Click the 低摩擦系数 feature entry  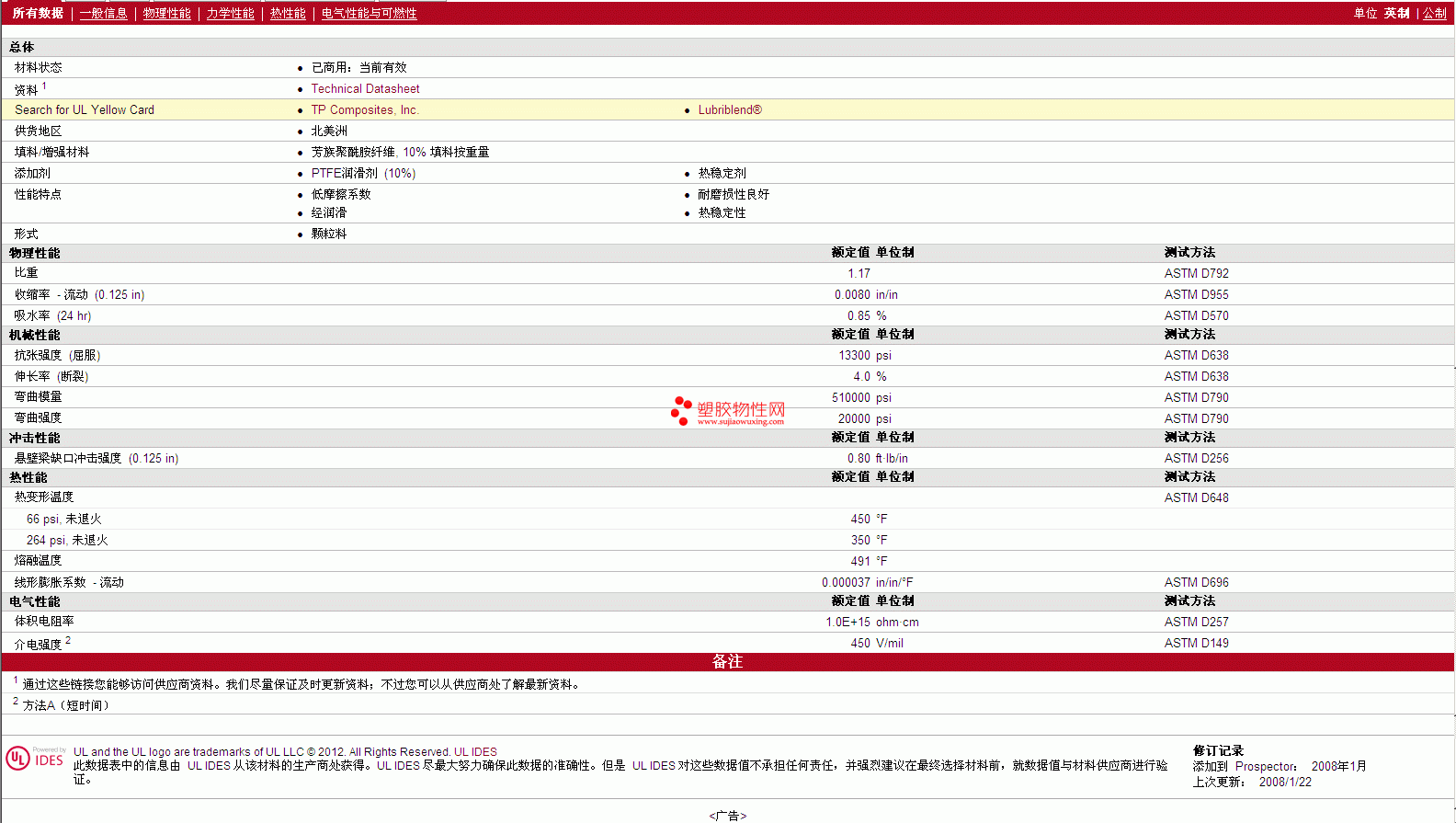tap(341, 195)
